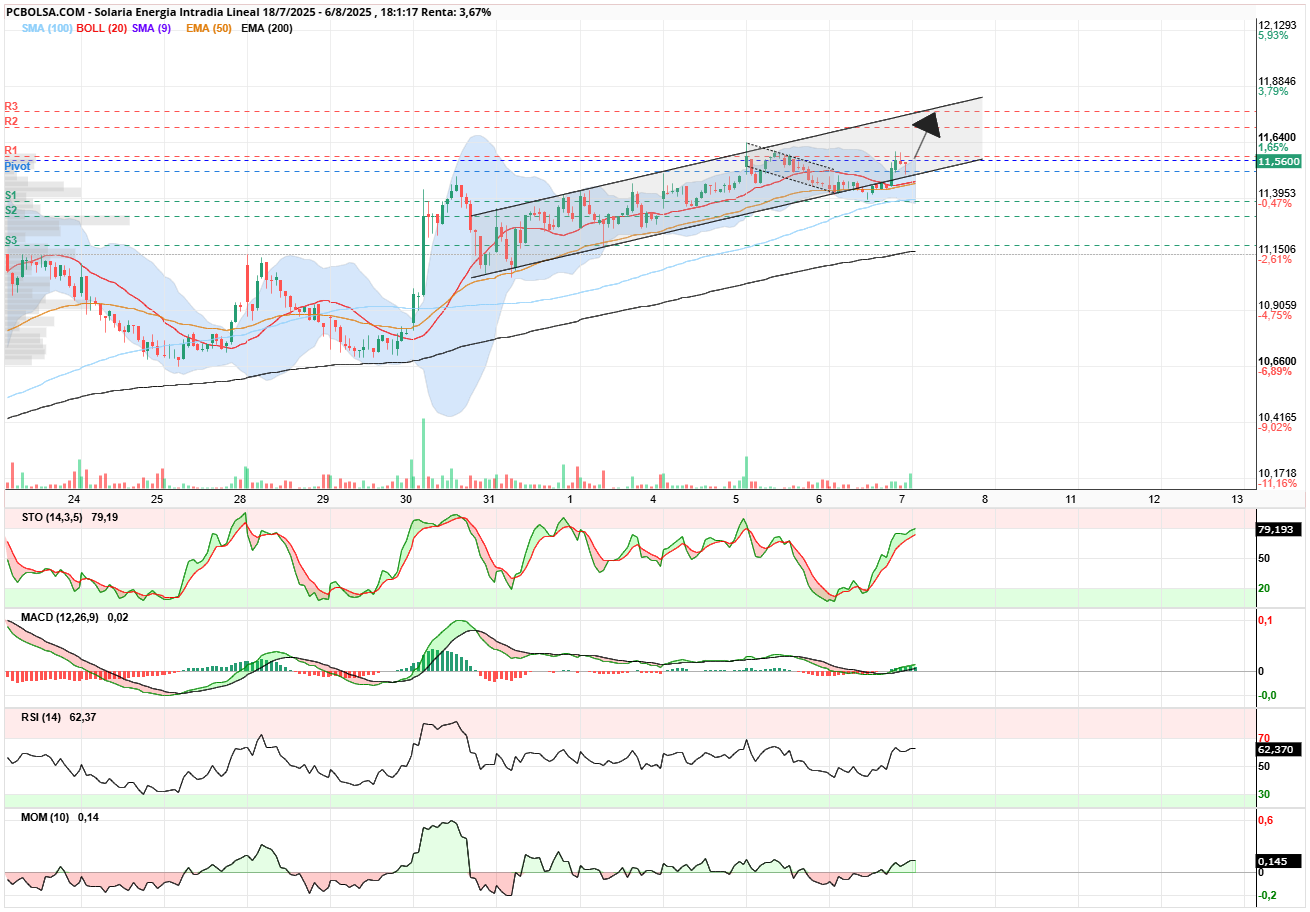
Task: Select the SMA (100) legend label
Action: click(46, 28)
